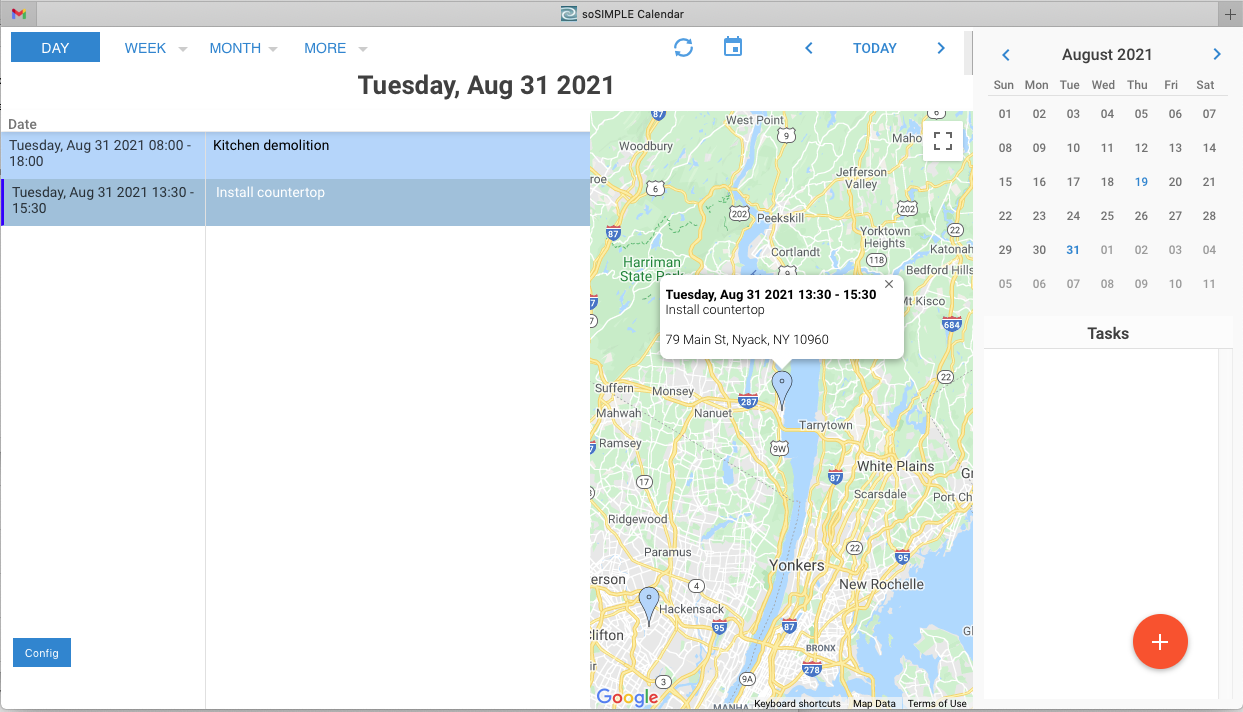The width and height of the screenshot is (1243, 712).
Task: Click the August 2021 month title
Action: tap(1107, 55)
